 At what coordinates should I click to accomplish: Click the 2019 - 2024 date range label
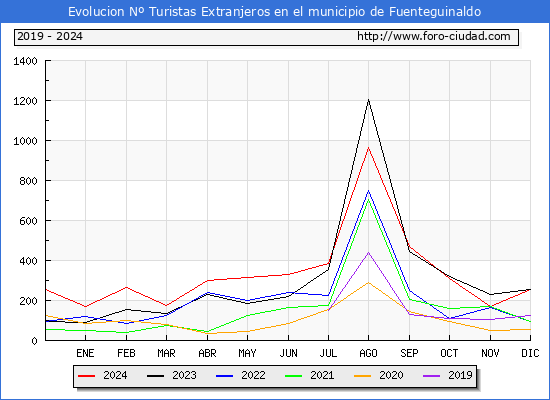pyautogui.click(x=50, y=36)
